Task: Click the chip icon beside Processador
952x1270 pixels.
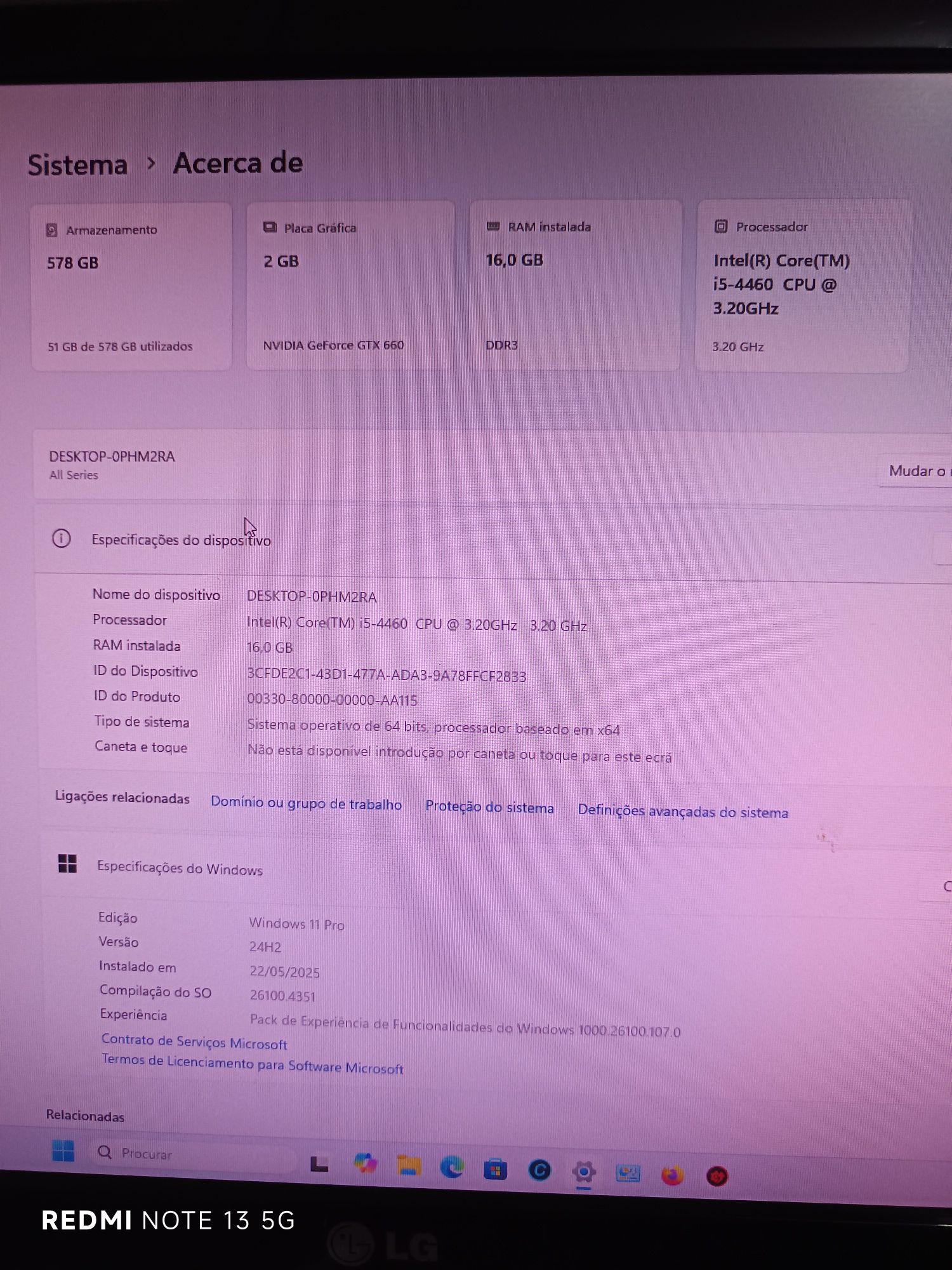Action: 721,226
